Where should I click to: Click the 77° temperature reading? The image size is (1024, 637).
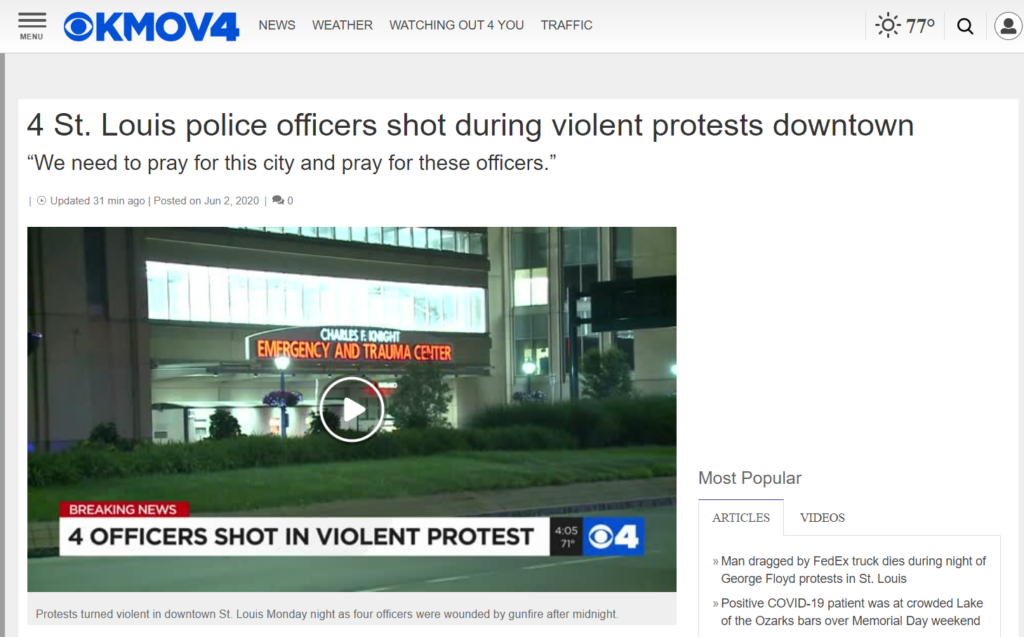coord(920,26)
